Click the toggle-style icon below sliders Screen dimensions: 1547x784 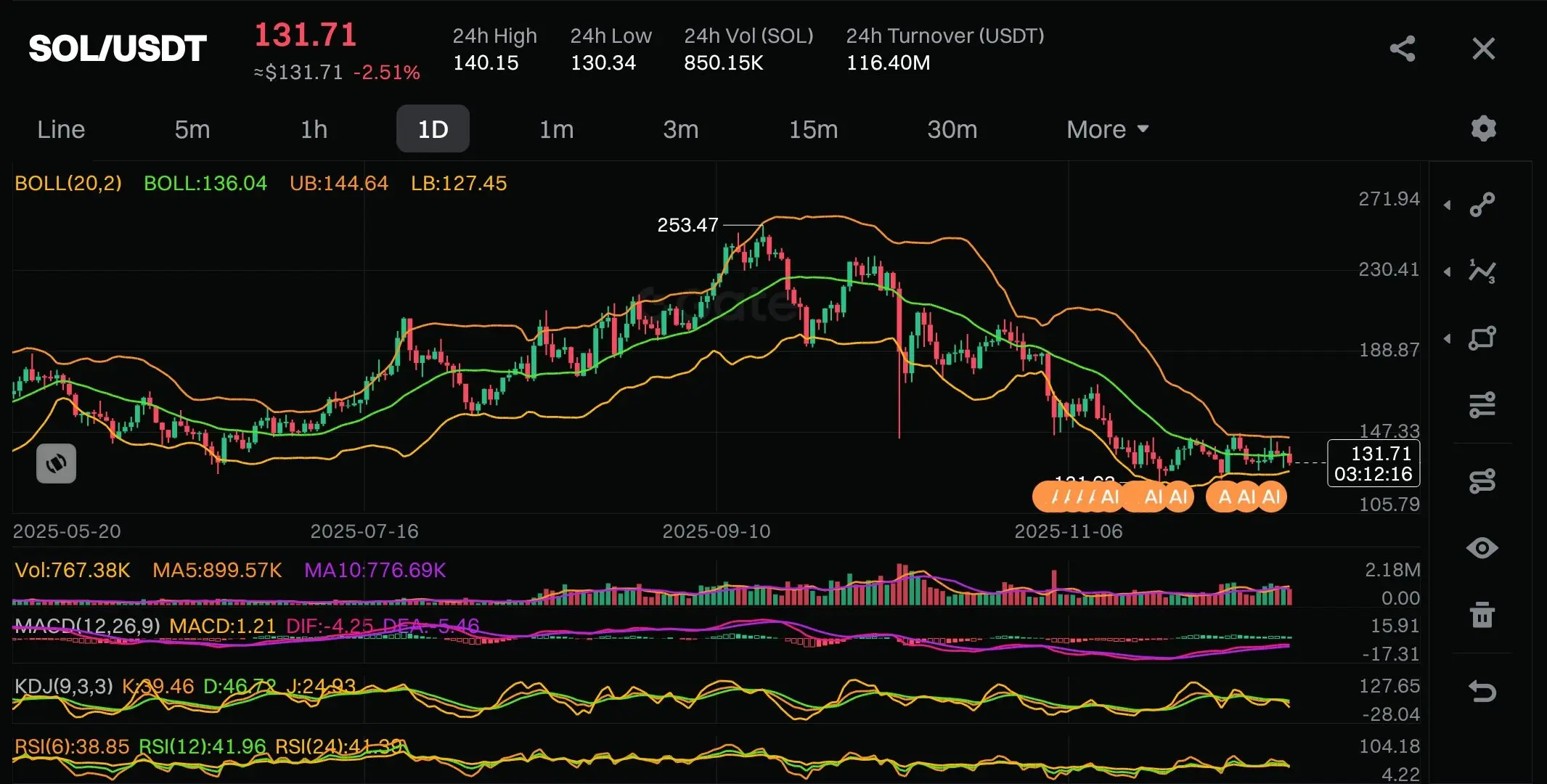1482,481
